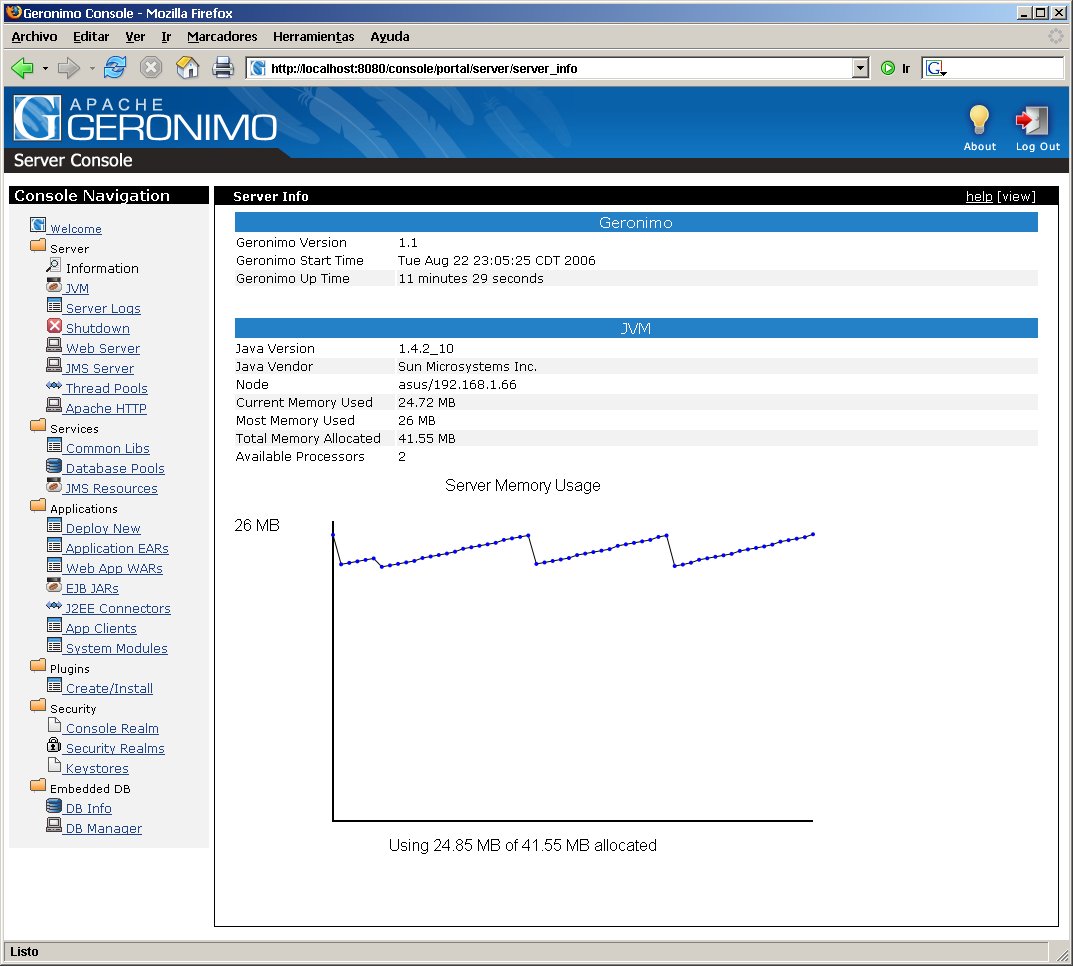Open the Marcadores menu
Image resolution: width=1073 pixels, height=966 pixels.
point(222,37)
